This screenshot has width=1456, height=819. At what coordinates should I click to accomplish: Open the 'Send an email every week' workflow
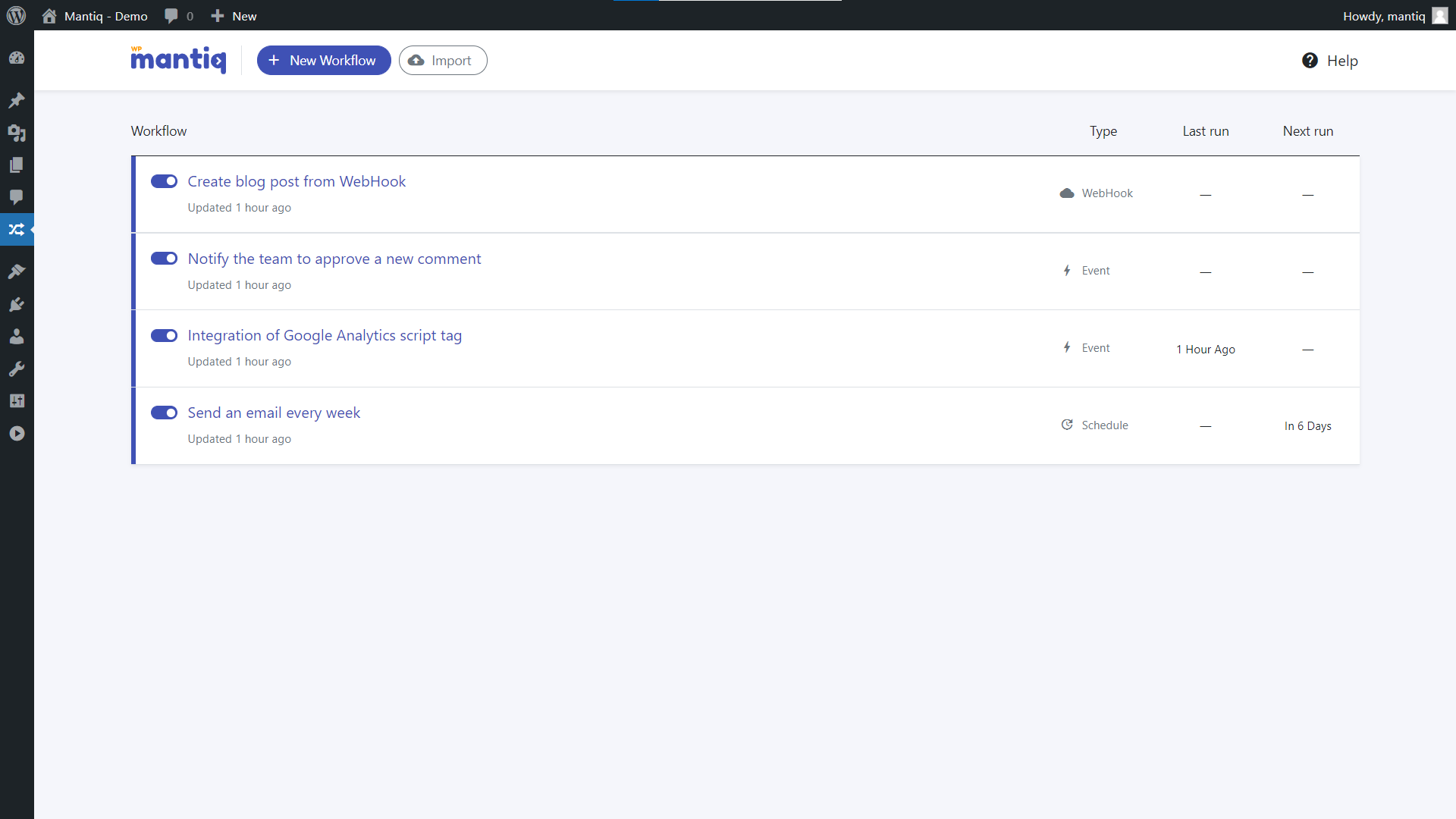tap(274, 413)
